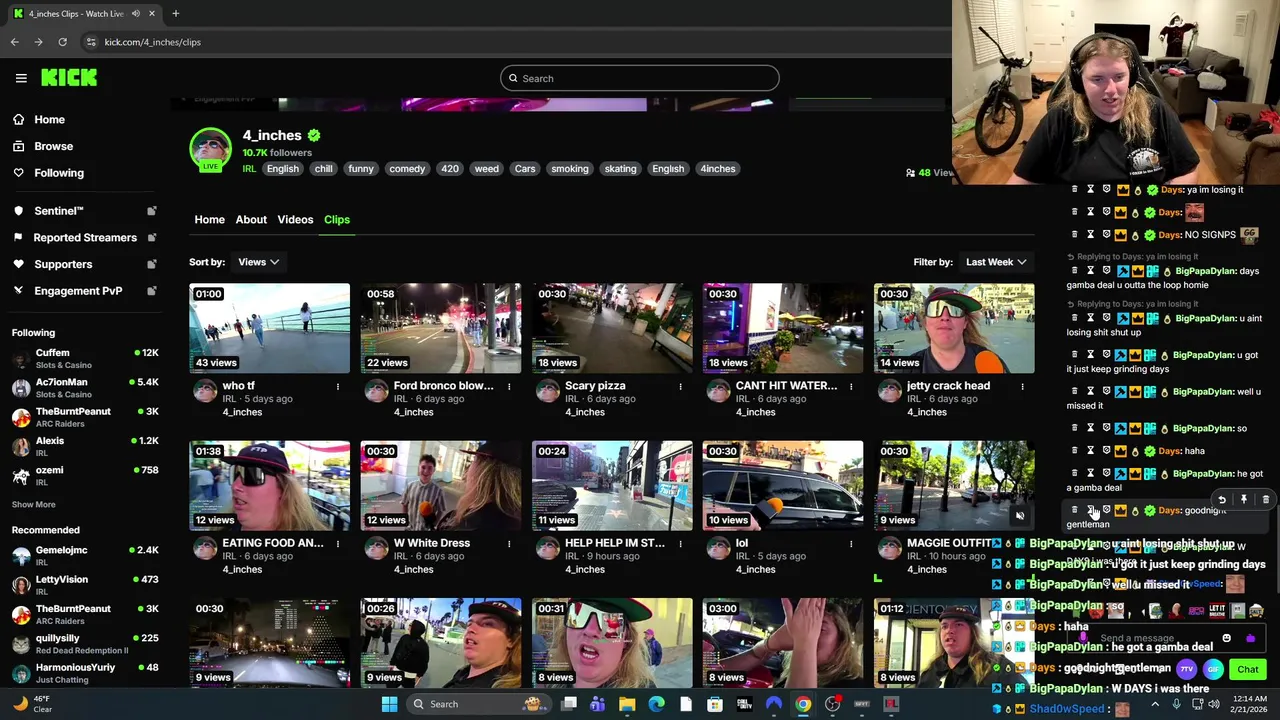Show hidden system tray icons
Screen dimensions: 1280x720
1155,704
